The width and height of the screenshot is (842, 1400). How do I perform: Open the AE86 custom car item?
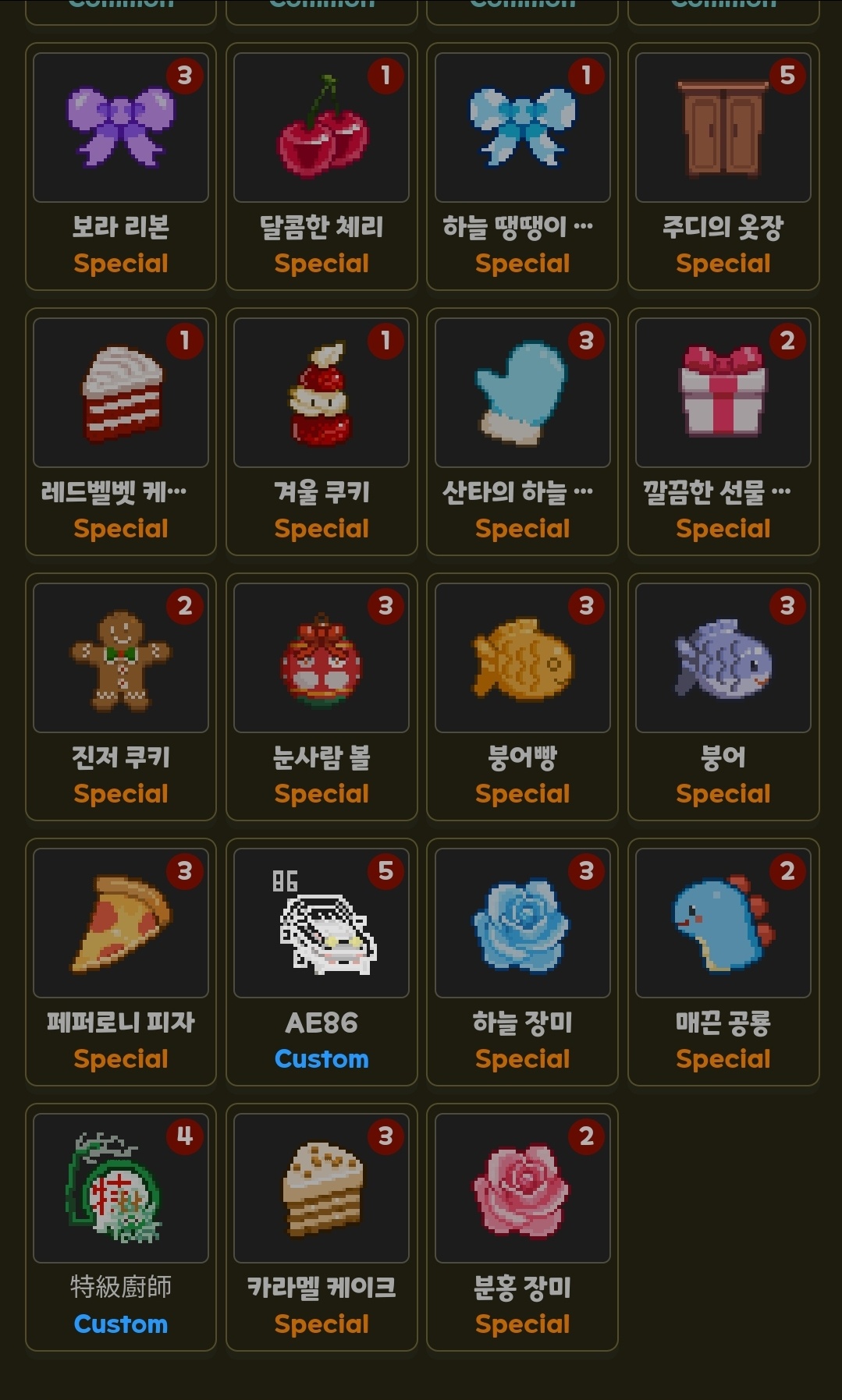(322, 962)
